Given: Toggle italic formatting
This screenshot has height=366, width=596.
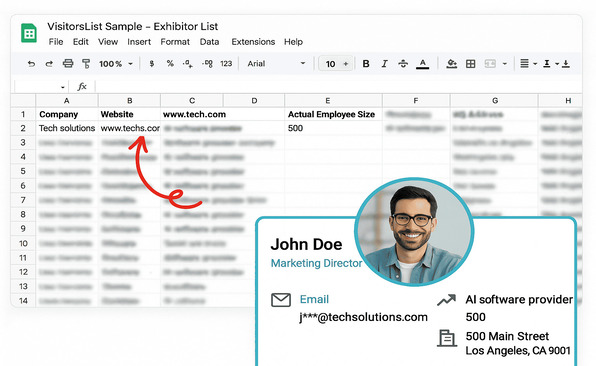Looking at the screenshot, I should pos(384,64).
